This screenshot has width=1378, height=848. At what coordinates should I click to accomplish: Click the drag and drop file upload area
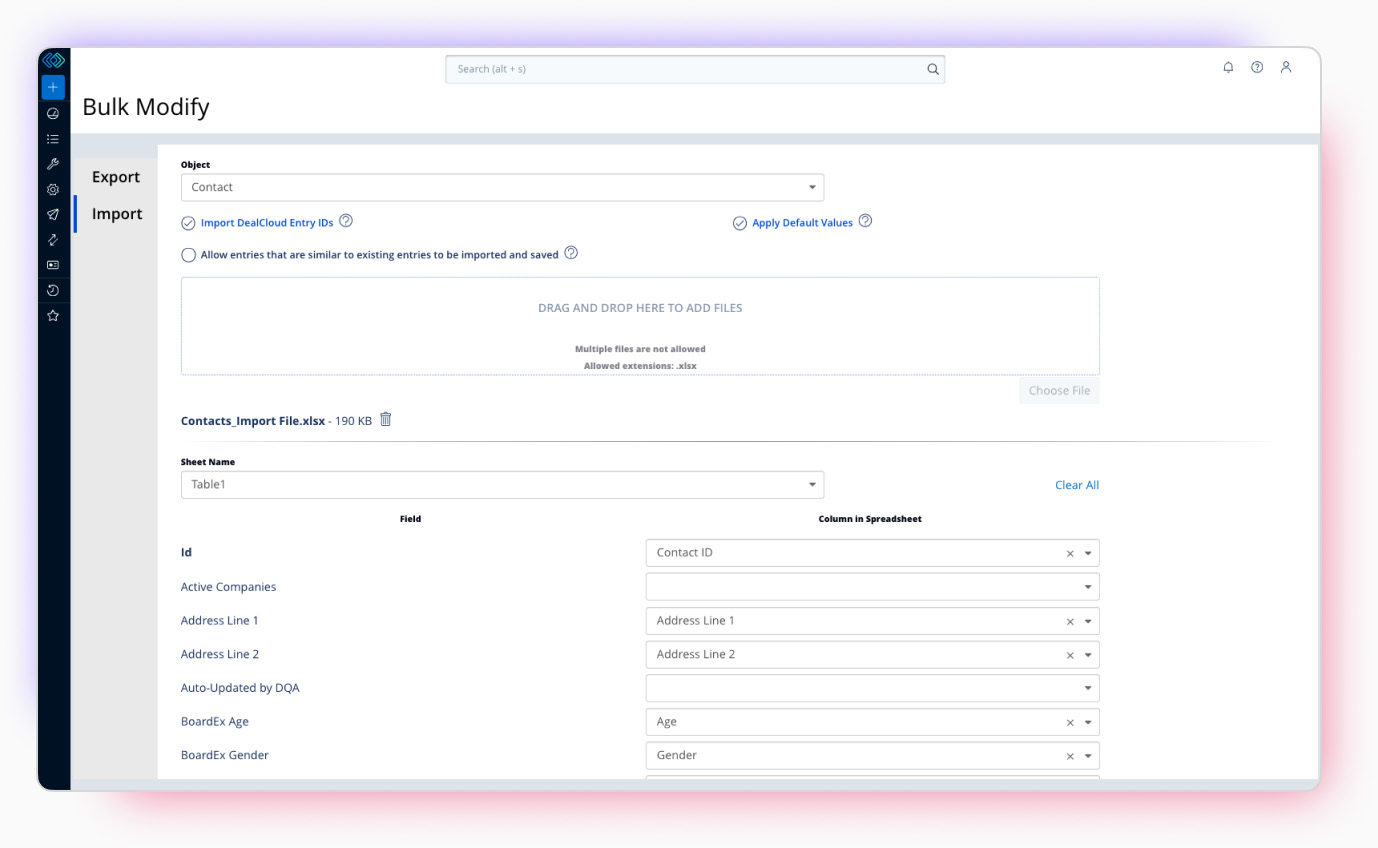640,326
